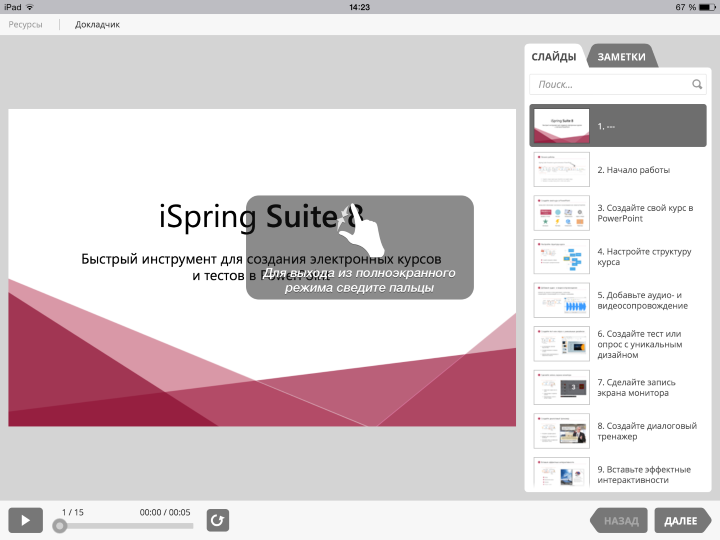Open the Ресурсы menu item
Image resolution: width=720 pixels, height=540 pixels.
25,25
